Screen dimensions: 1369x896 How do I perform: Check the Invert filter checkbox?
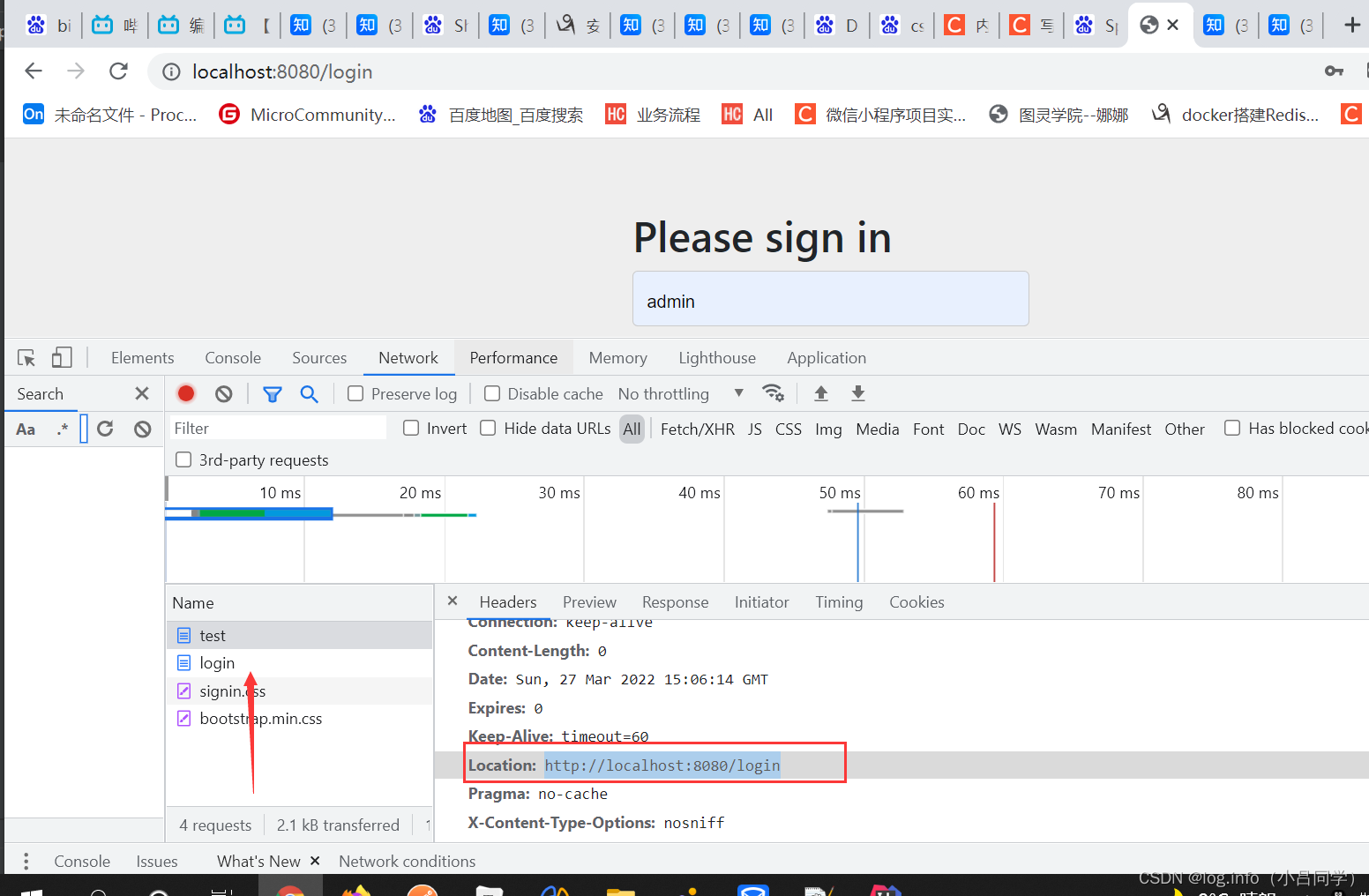[x=411, y=428]
